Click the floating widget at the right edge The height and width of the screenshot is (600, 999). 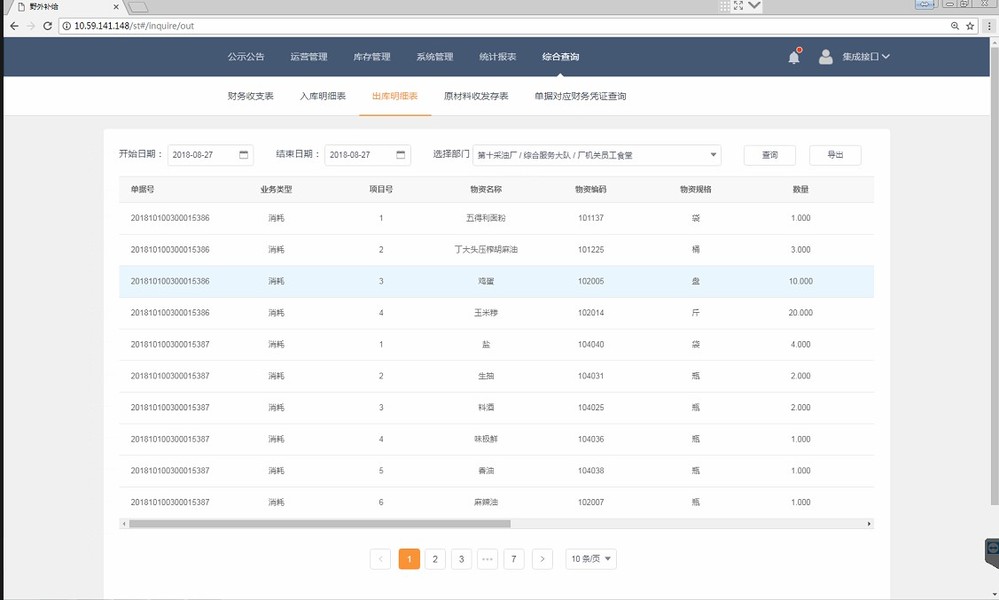coord(991,552)
